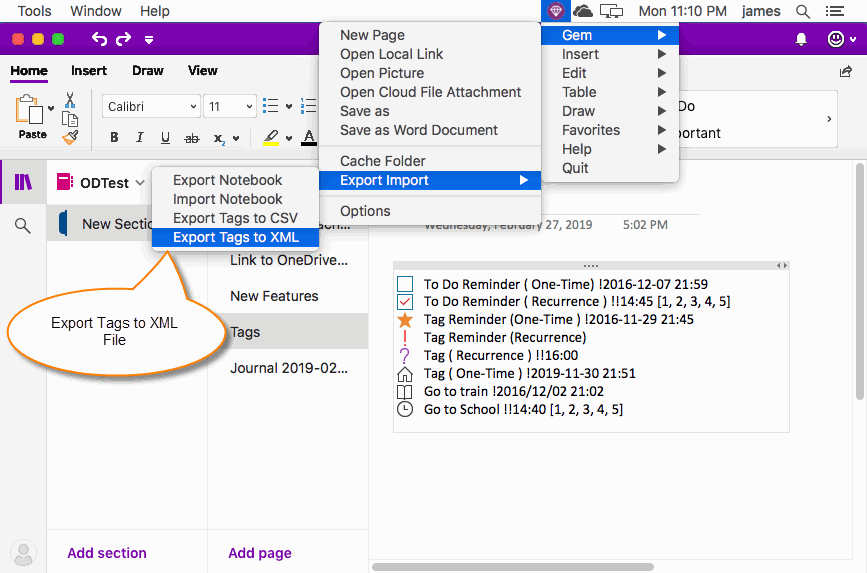Toggle Strikethrough formatting
Viewport: 867px width, 573px height.
(191, 138)
